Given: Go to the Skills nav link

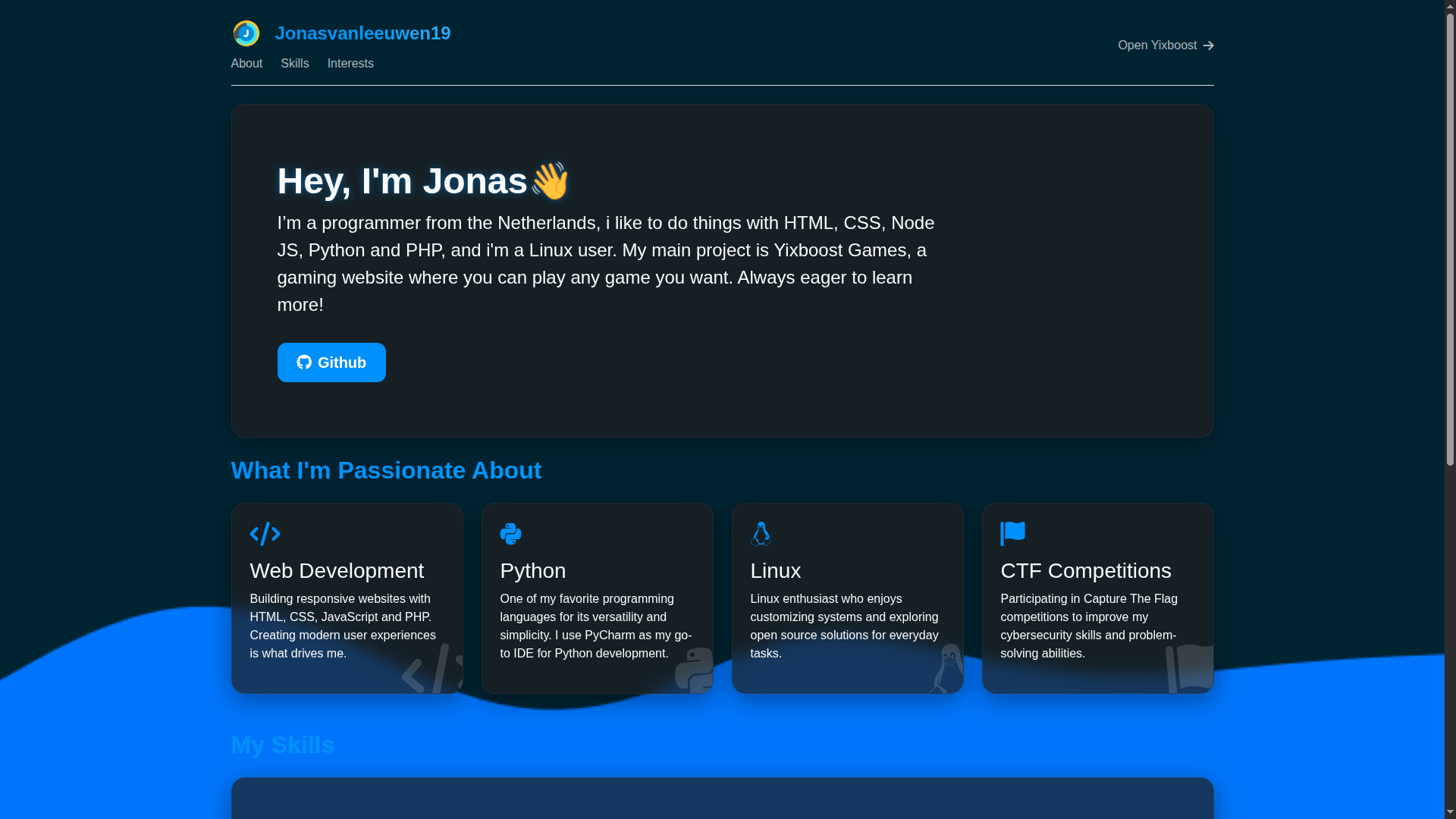Looking at the screenshot, I should (x=295, y=64).
